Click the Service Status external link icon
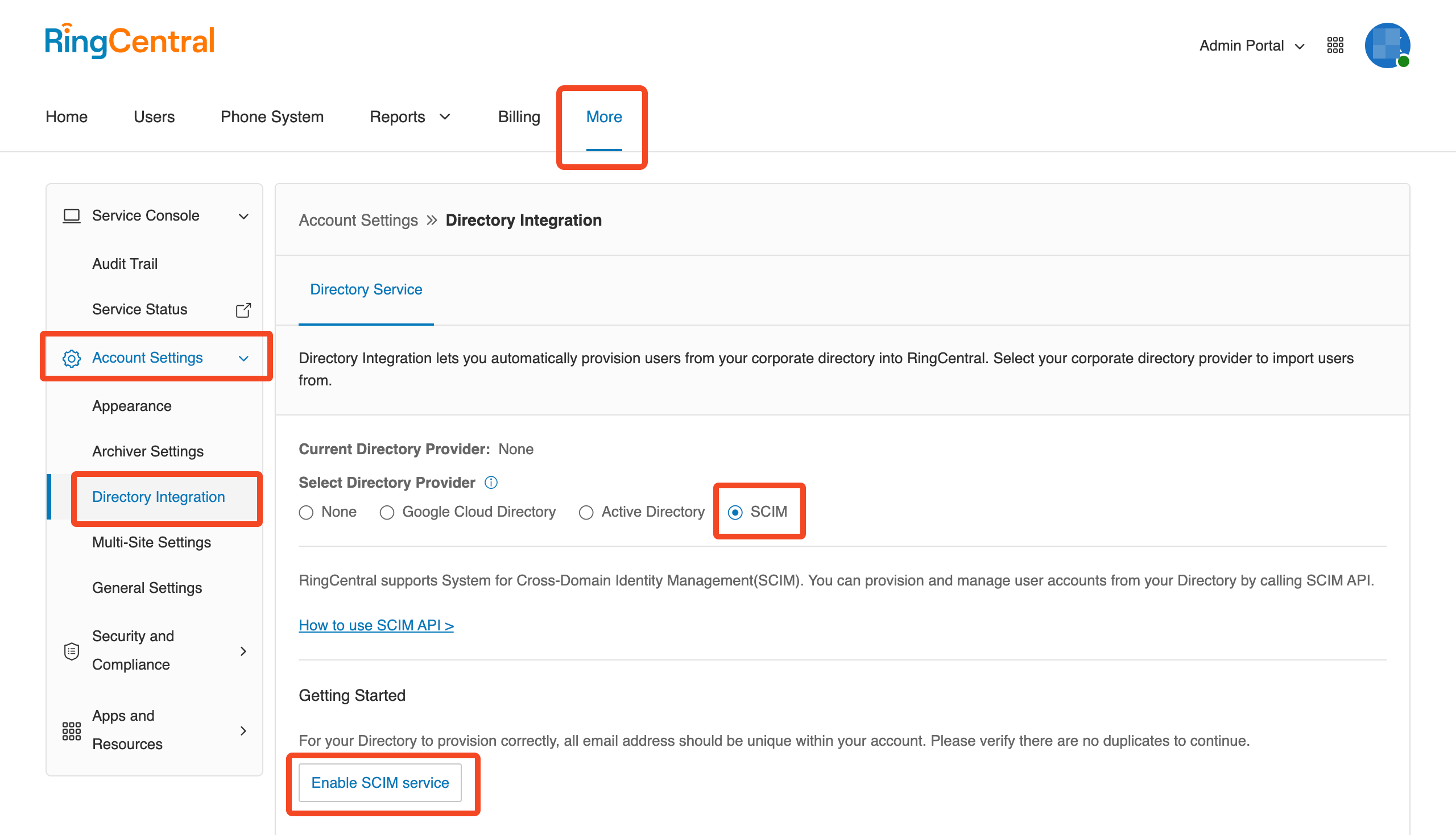 pyautogui.click(x=243, y=310)
